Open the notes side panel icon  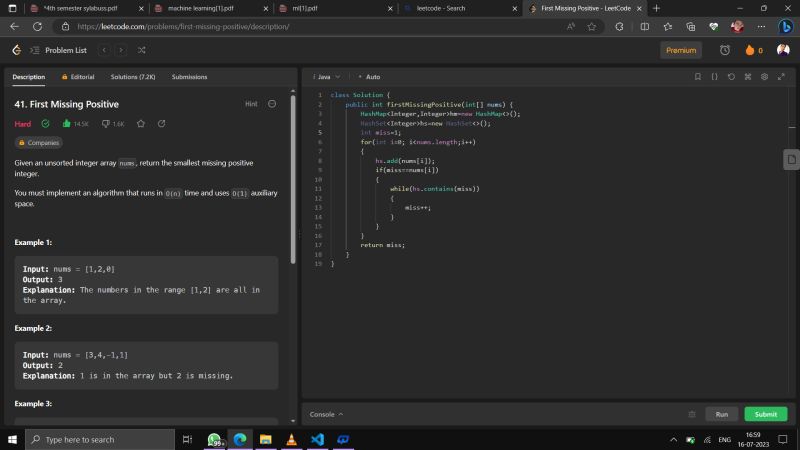tap(791, 160)
